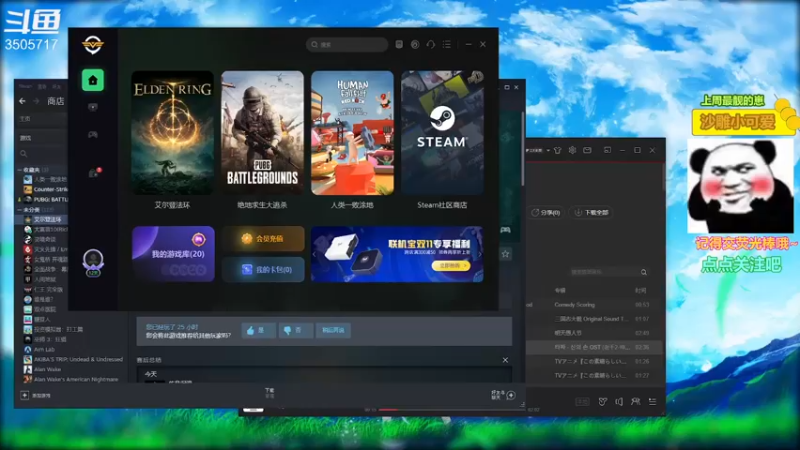Click the second sidebar icon below home
Viewport: 800px width, 450px height.
(x=92, y=107)
